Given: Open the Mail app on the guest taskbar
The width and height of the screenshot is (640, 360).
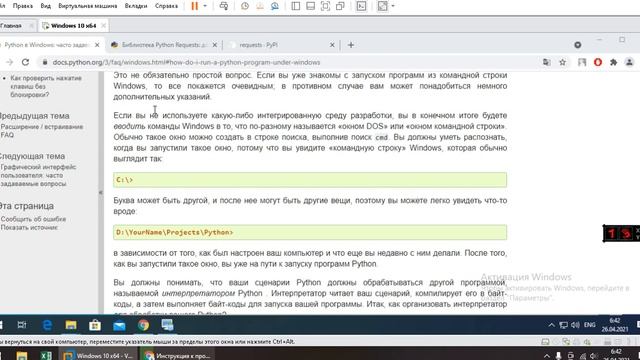Looking at the screenshot, I should [x=119, y=325].
